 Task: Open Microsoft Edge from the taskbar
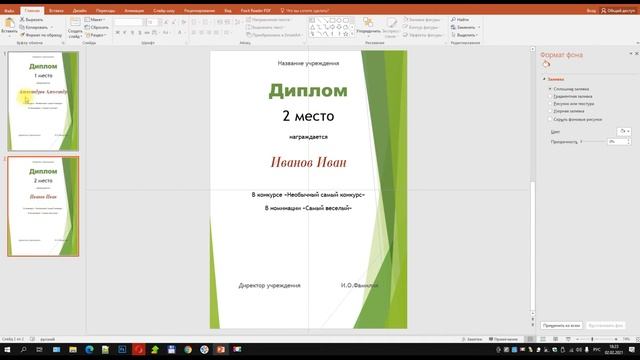pyautogui.click(x=89, y=350)
